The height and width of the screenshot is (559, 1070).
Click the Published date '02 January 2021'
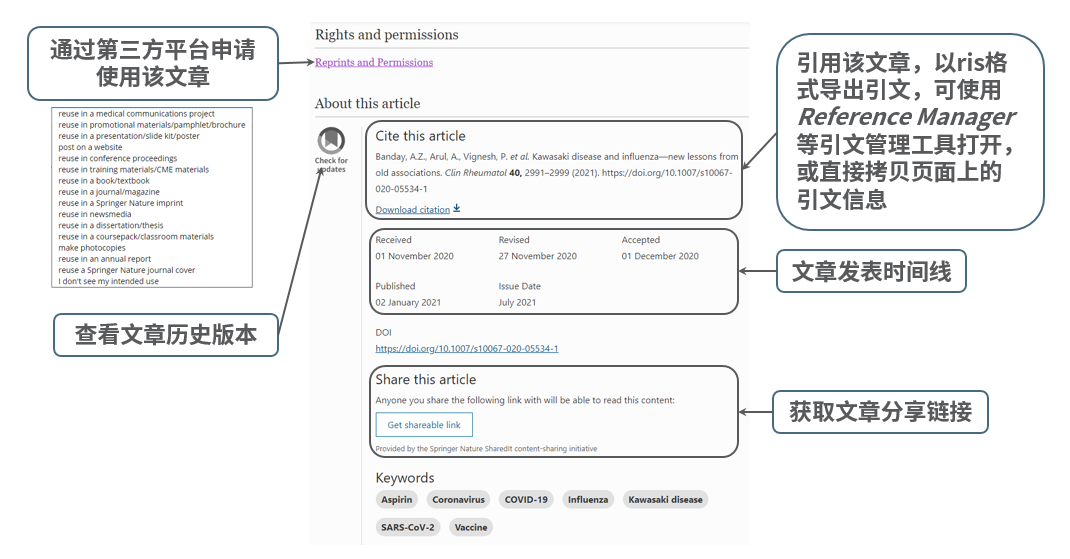408,302
